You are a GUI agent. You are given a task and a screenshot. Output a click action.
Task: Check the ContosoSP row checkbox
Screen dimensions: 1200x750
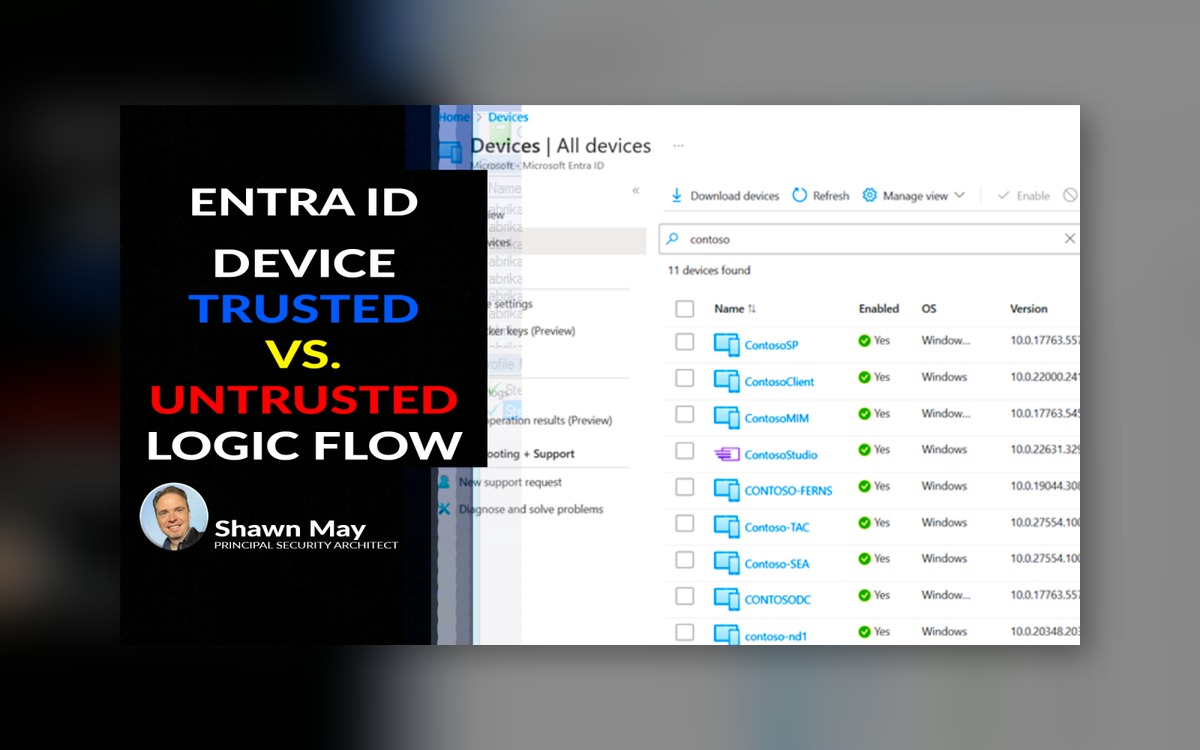click(685, 342)
